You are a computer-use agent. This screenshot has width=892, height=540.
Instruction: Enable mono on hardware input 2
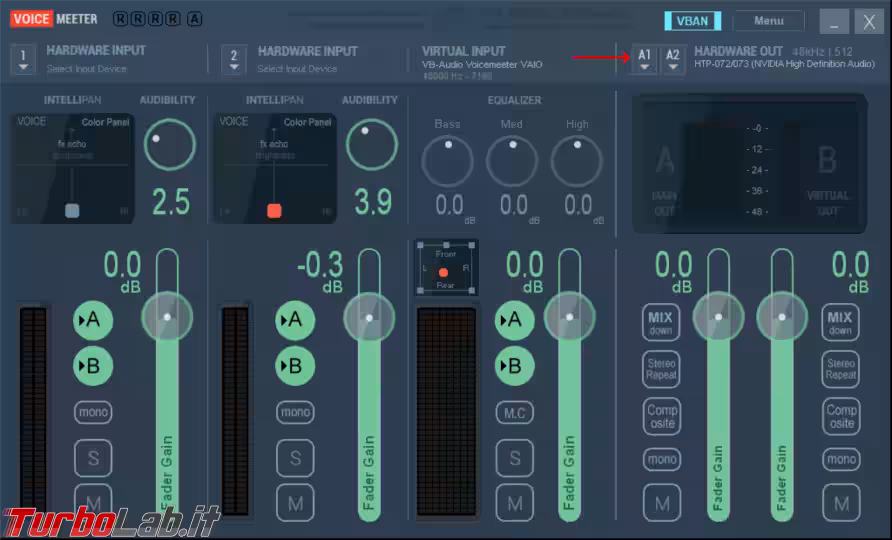coord(295,412)
